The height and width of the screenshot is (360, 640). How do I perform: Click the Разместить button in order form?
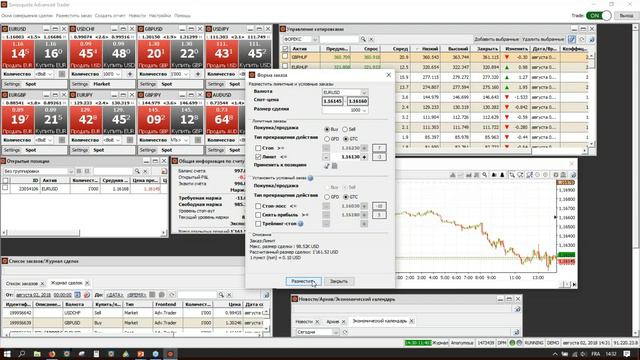pyautogui.click(x=303, y=281)
